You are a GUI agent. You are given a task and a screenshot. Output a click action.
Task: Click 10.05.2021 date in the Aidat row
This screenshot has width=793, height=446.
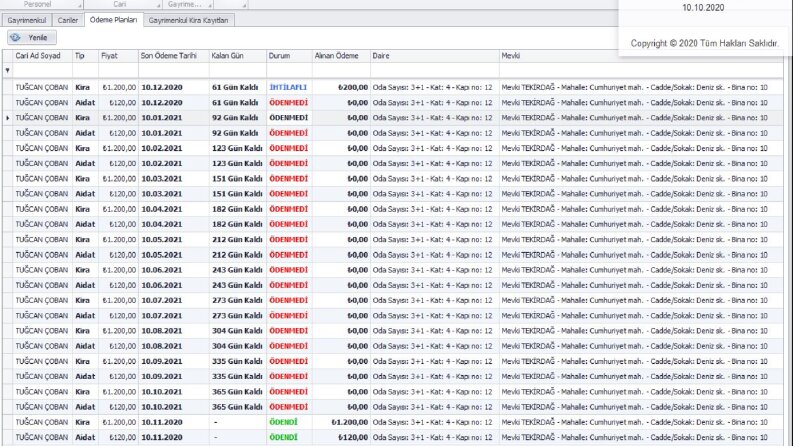pyautogui.click(x=162, y=255)
